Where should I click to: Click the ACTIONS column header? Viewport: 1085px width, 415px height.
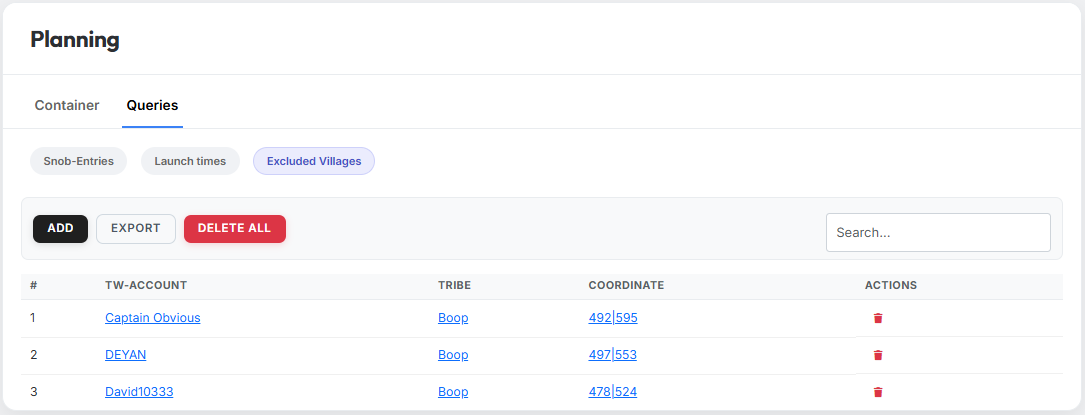click(891, 286)
